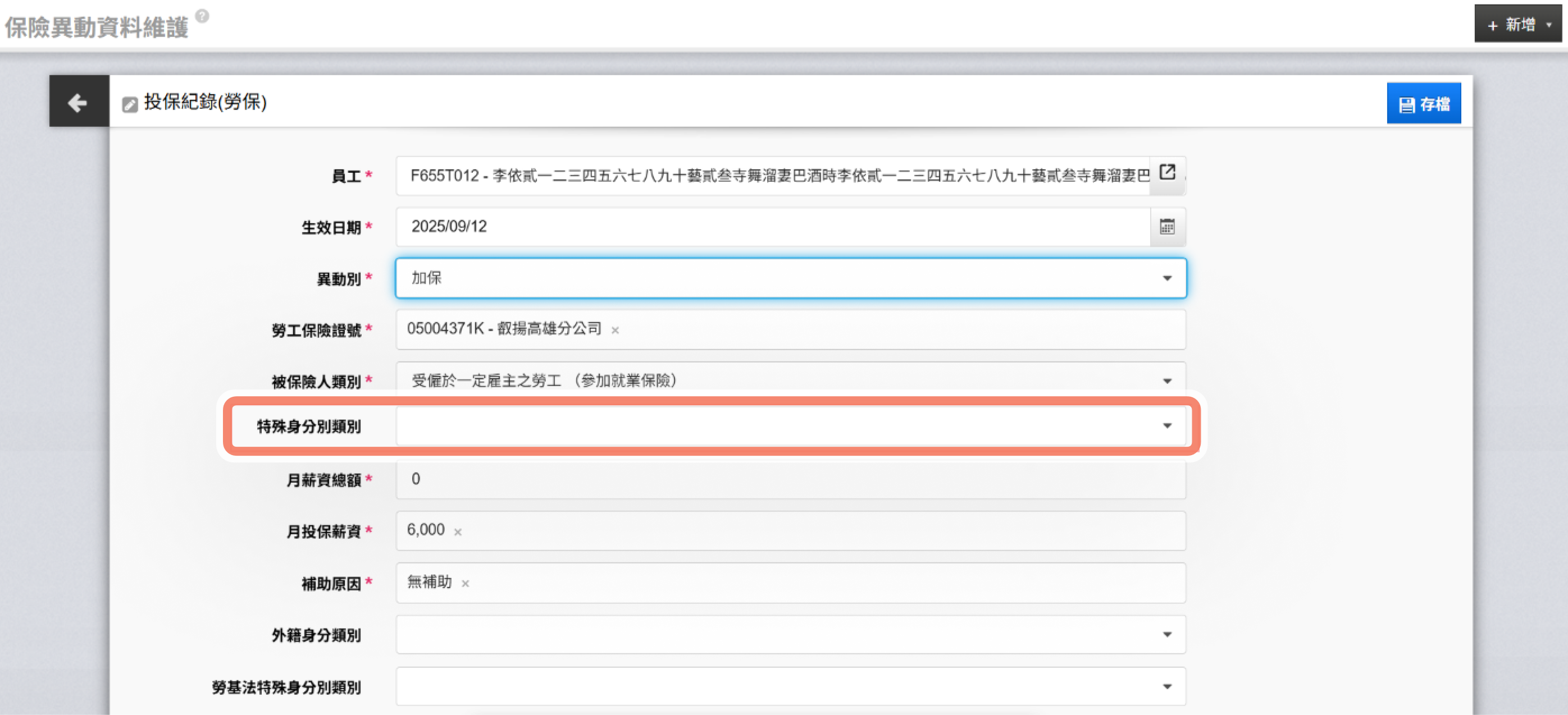This screenshot has height=715, width=1568.
Task: Open the 新增 add menu button
Action: click(1518, 25)
